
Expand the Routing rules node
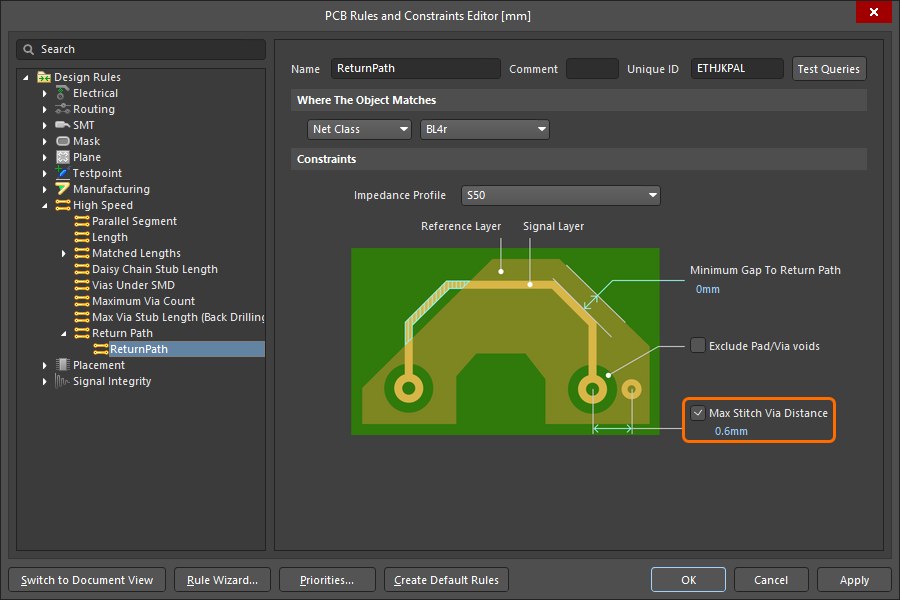[45, 109]
